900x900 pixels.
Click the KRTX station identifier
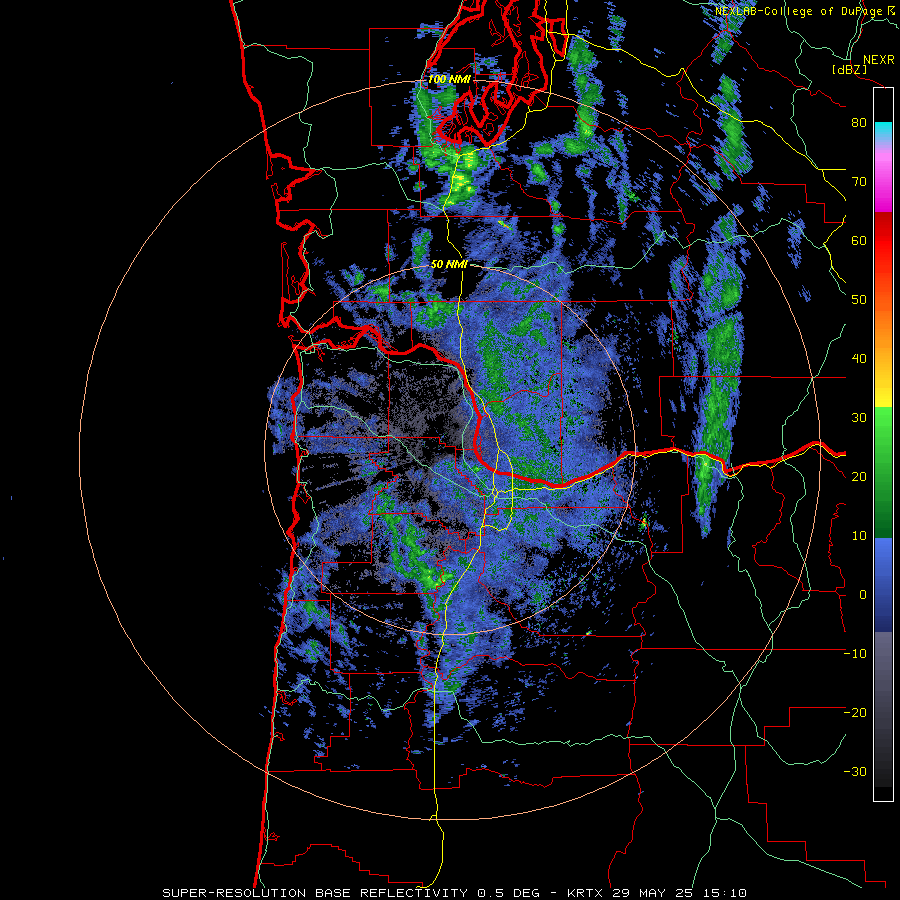point(587,893)
